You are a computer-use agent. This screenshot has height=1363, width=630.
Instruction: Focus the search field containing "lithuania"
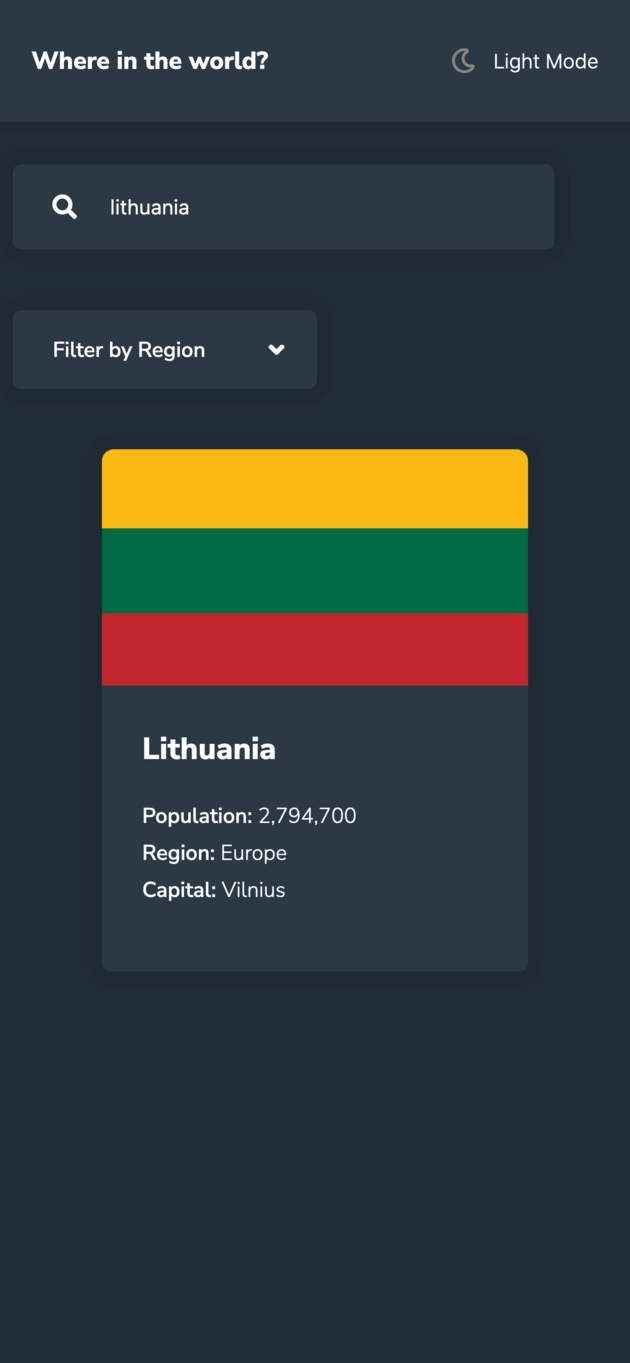point(320,207)
